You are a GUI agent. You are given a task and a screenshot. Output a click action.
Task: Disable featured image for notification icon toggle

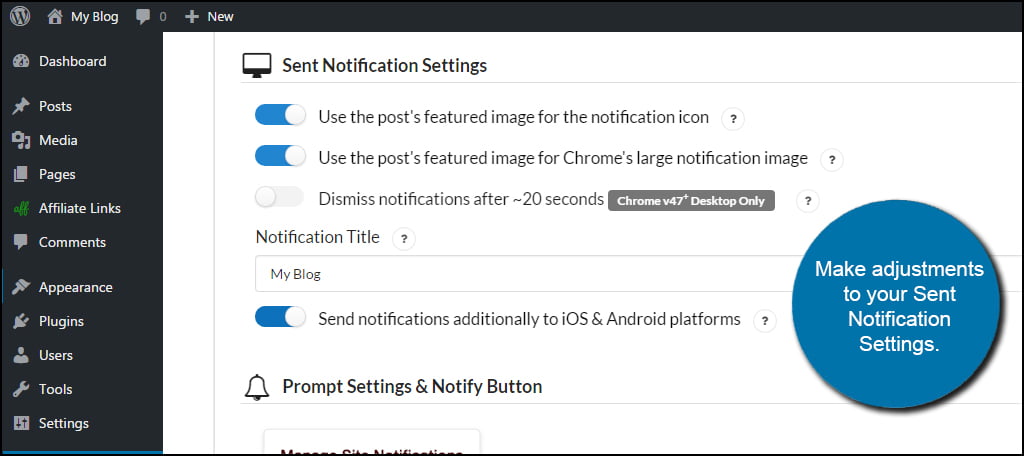(x=280, y=116)
